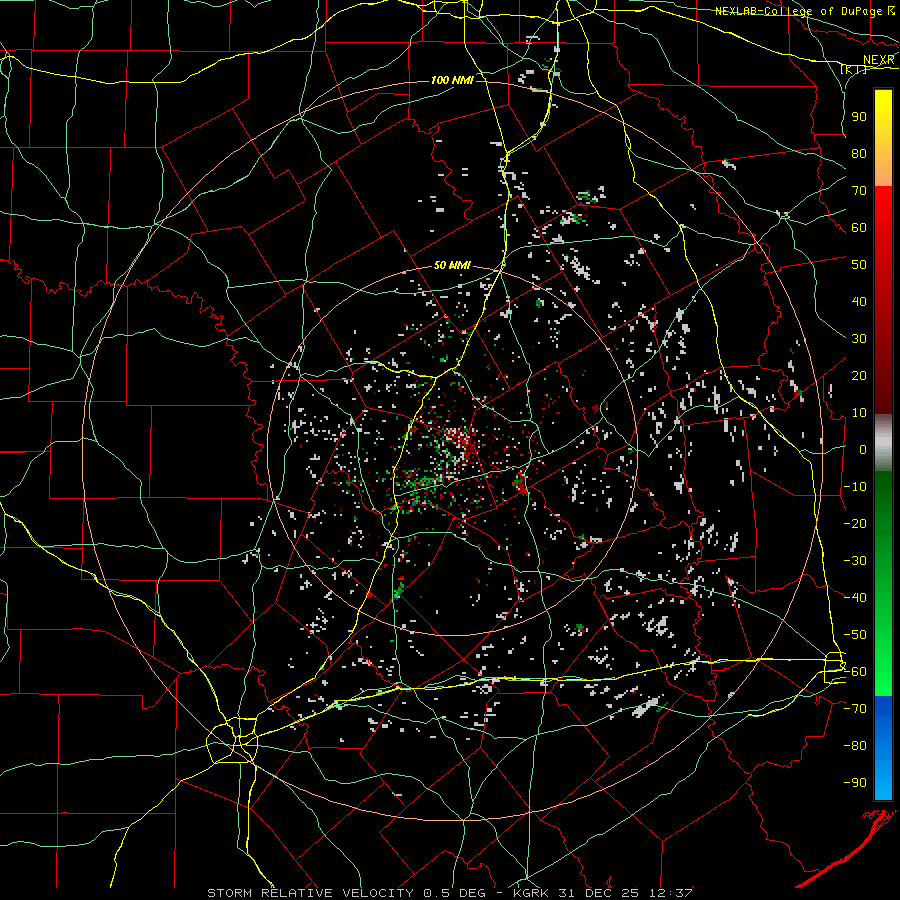
Task: Click the positive 60 scale value
Action: click(x=859, y=228)
